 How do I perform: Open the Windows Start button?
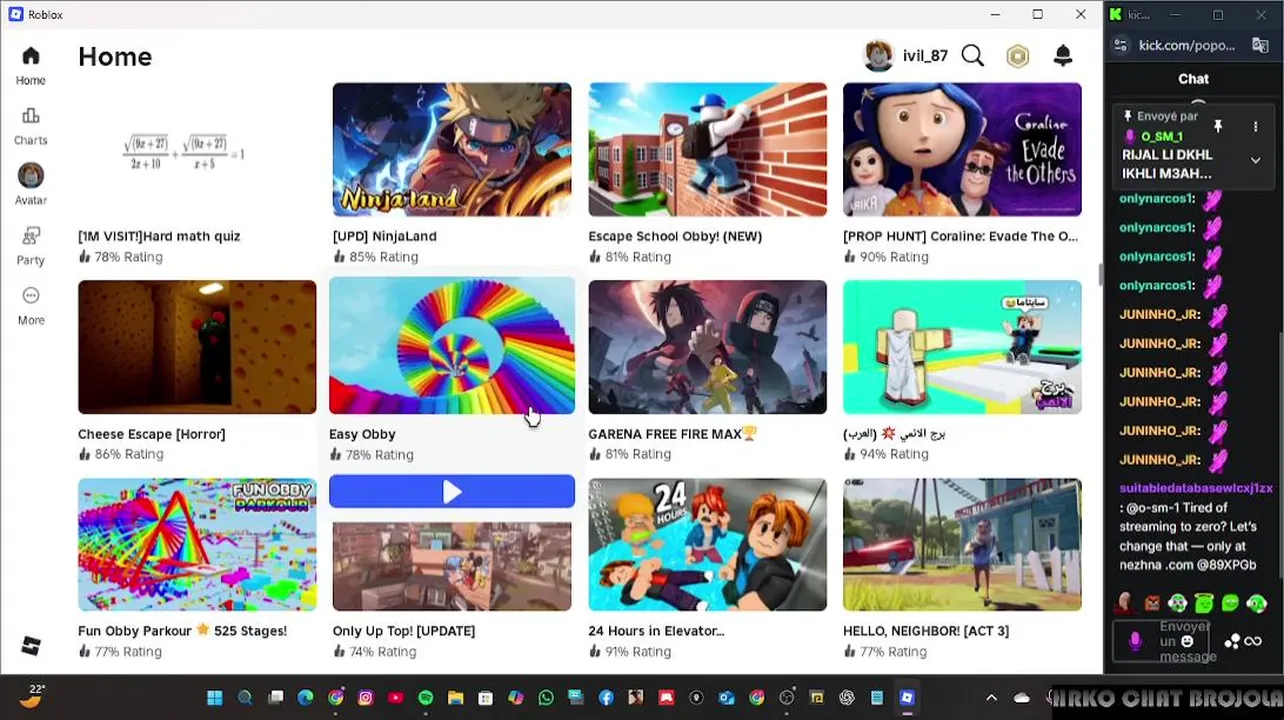click(x=214, y=698)
